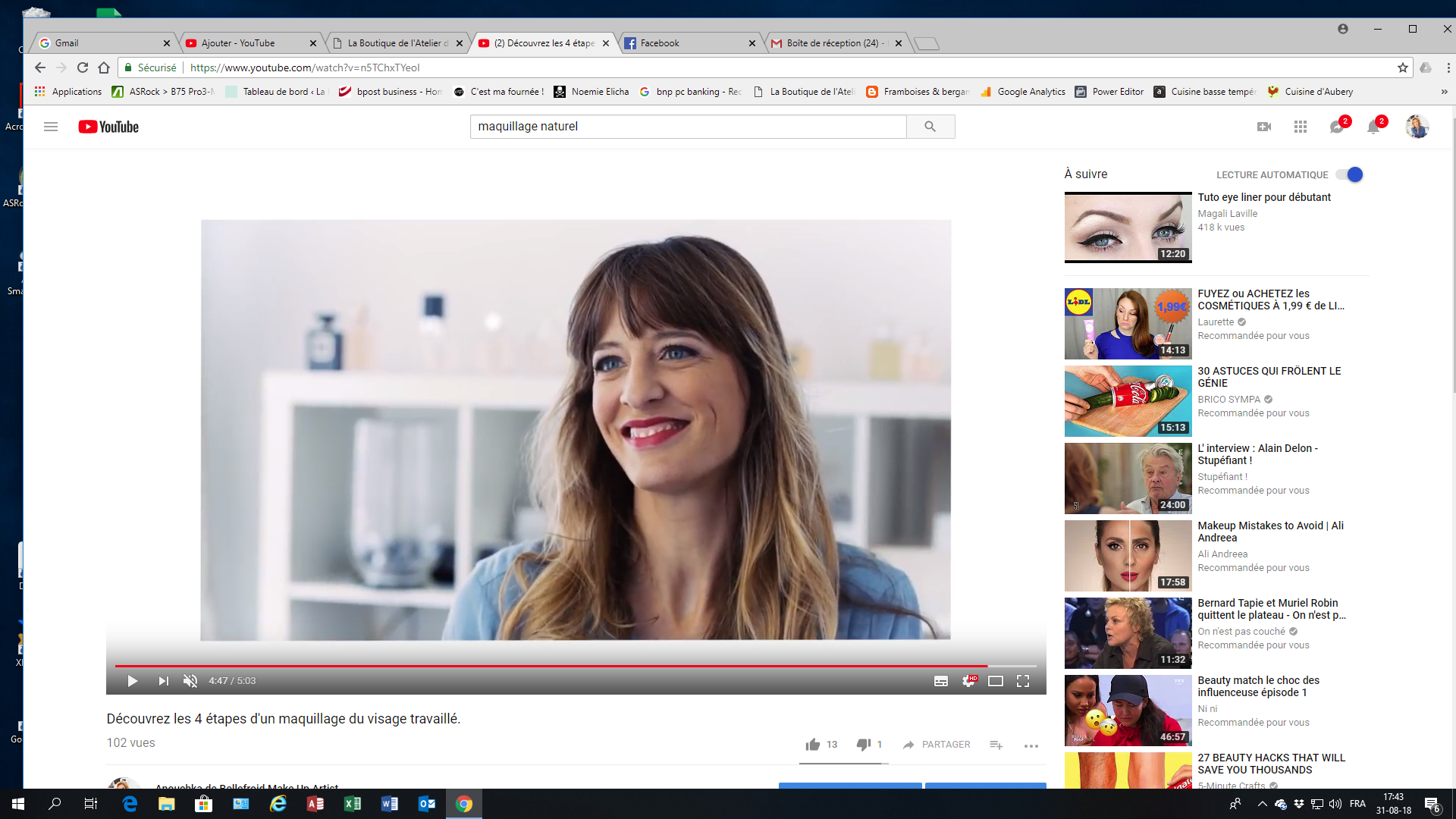The width and height of the screenshot is (1456, 819).
Task: Open the YouTube hamburger guide menu
Action: (51, 127)
